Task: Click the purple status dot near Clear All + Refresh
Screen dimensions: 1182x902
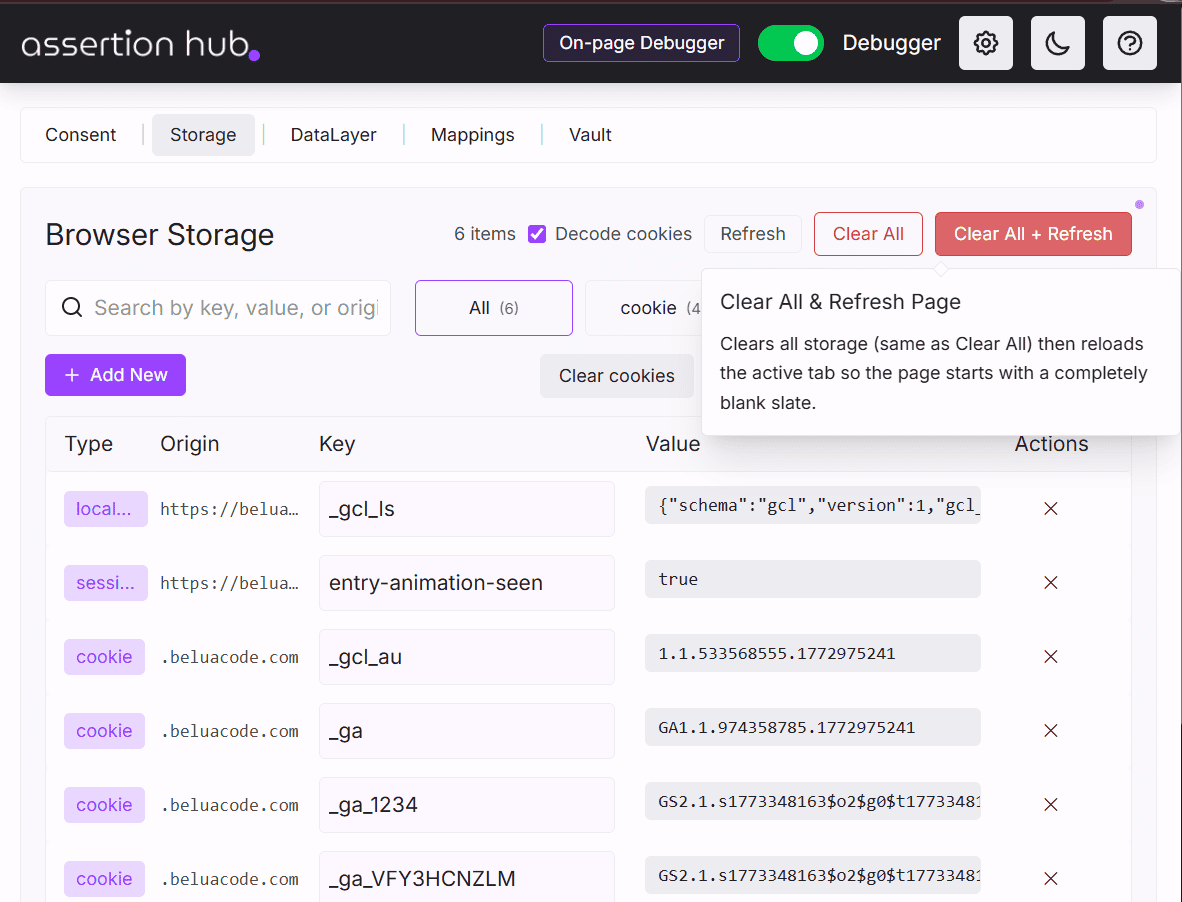Action: pyautogui.click(x=1139, y=204)
